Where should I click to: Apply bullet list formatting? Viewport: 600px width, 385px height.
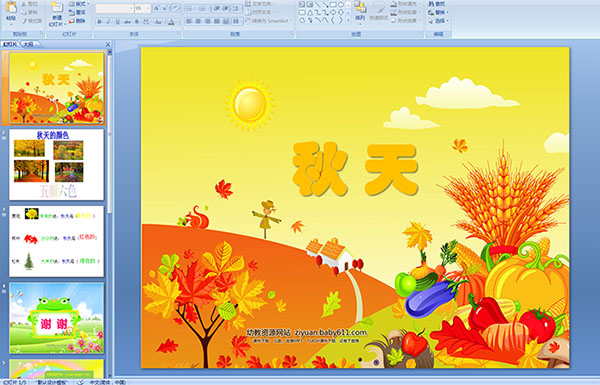tap(190, 8)
